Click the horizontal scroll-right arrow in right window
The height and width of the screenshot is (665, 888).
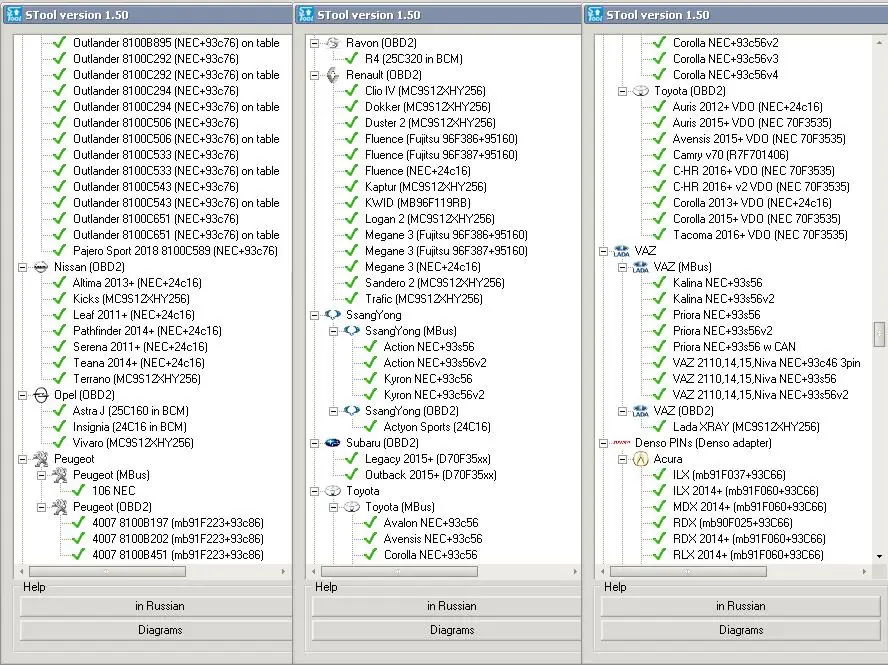864,572
